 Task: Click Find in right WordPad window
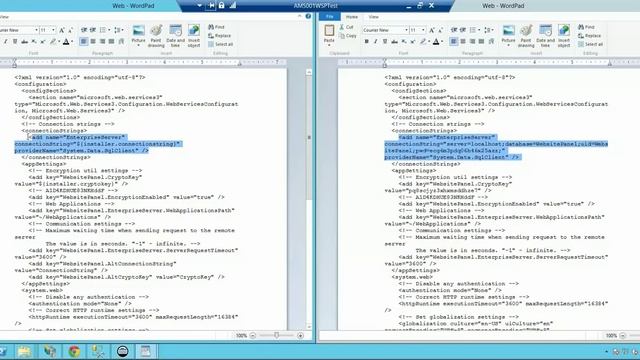586,27
